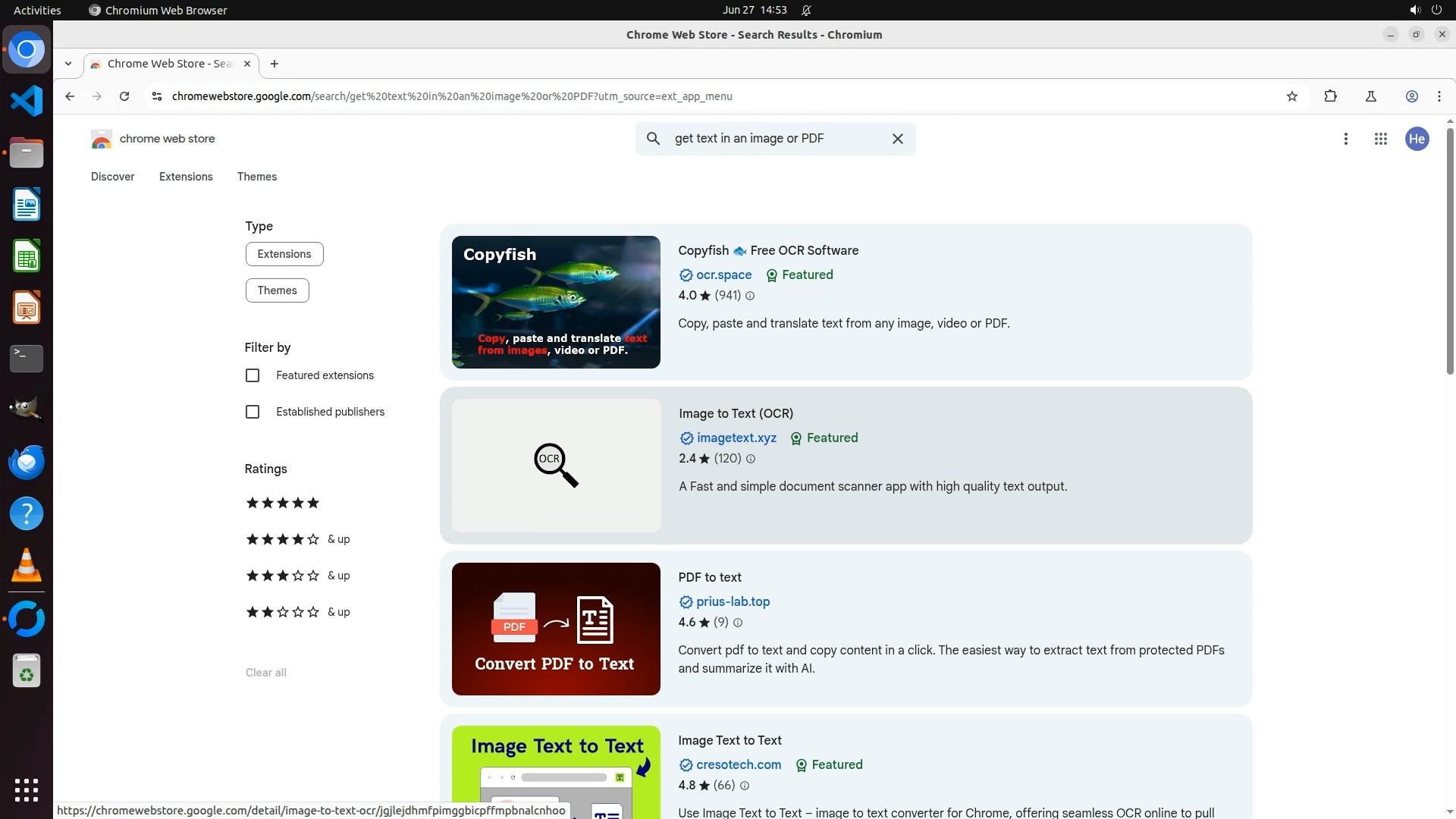Open the Chromium three-dot menu

coord(1439,96)
